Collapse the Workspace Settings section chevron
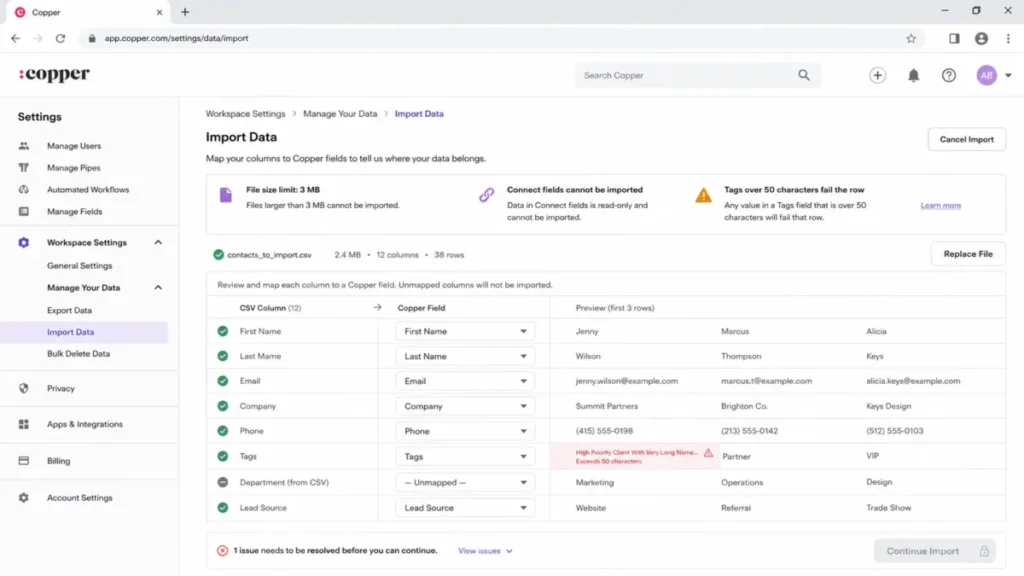The image size is (1024, 576). (158, 242)
